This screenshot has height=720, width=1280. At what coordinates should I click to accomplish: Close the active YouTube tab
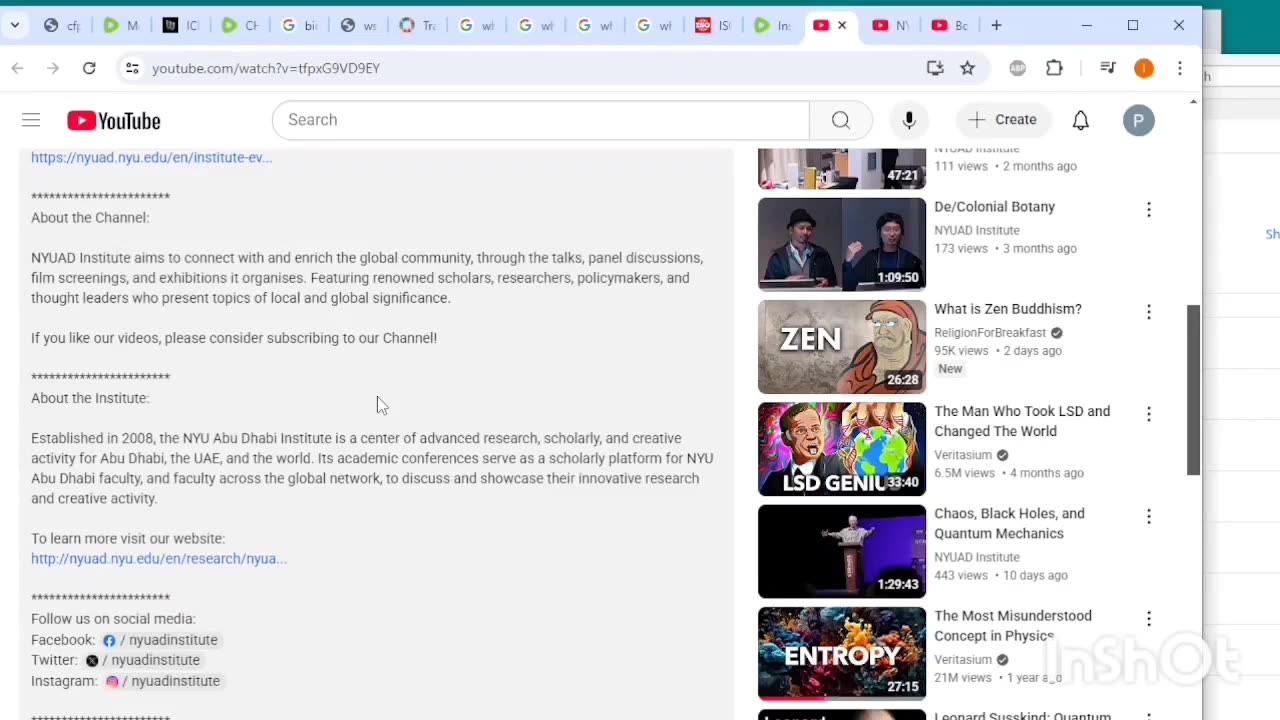(842, 25)
